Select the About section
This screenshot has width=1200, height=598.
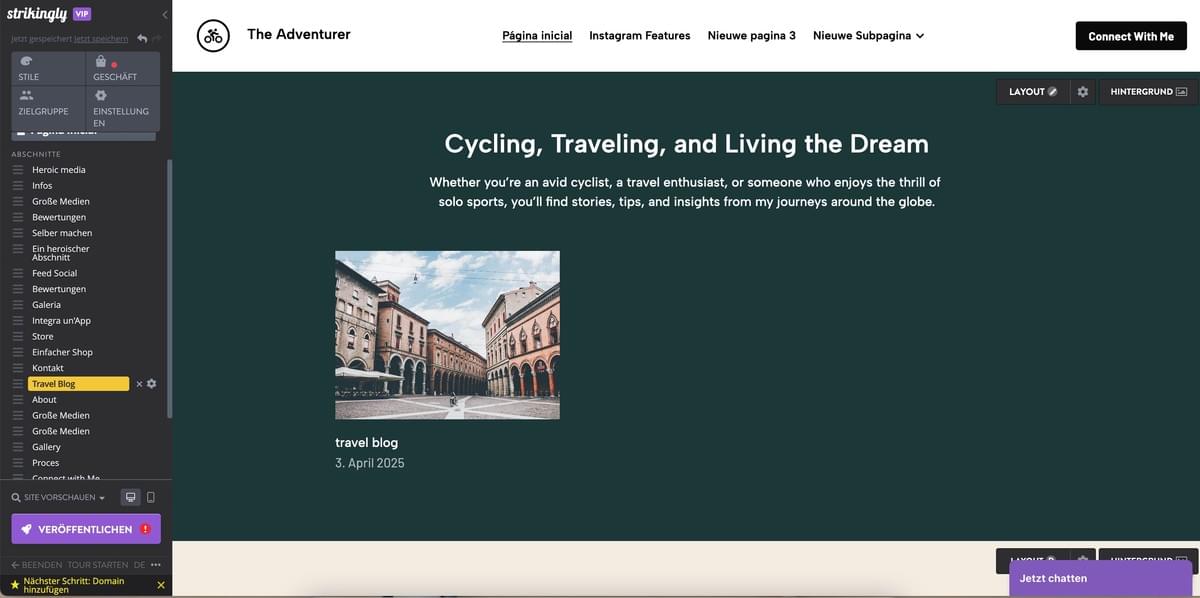(44, 400)
